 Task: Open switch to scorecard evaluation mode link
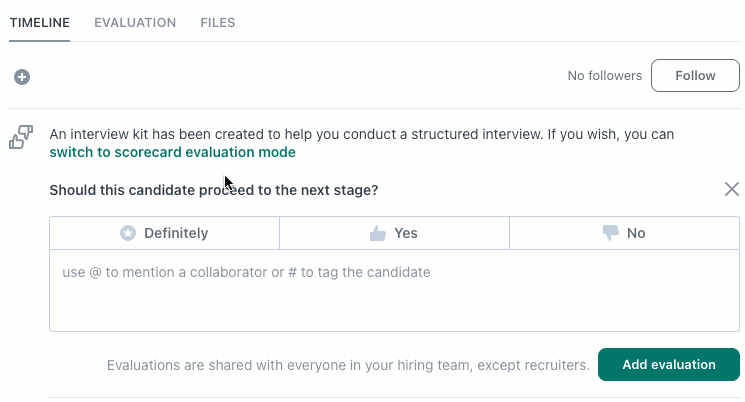172,152
